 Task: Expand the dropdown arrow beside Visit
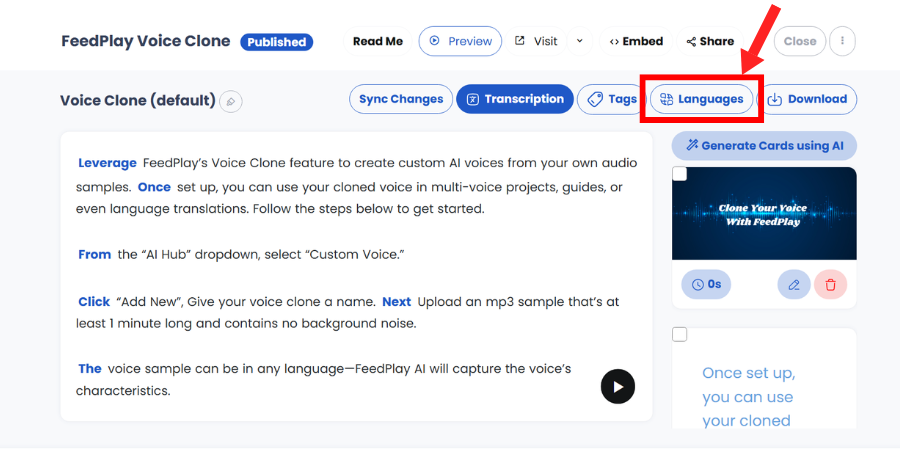[580, 41]
